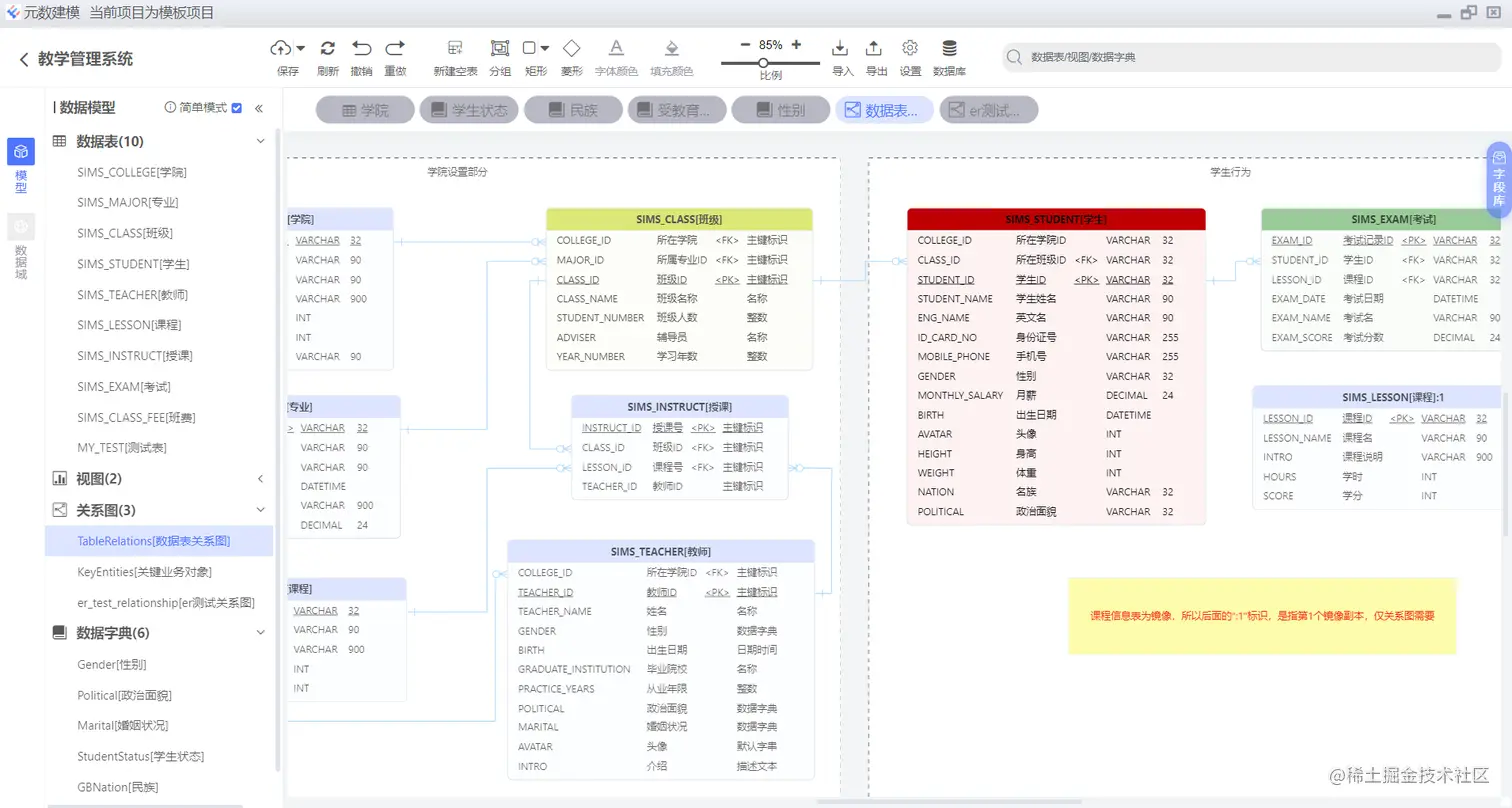Collapse the data model panel with double chevron
The width and height of the screenshot is (1512, 808).
[259, 108]
